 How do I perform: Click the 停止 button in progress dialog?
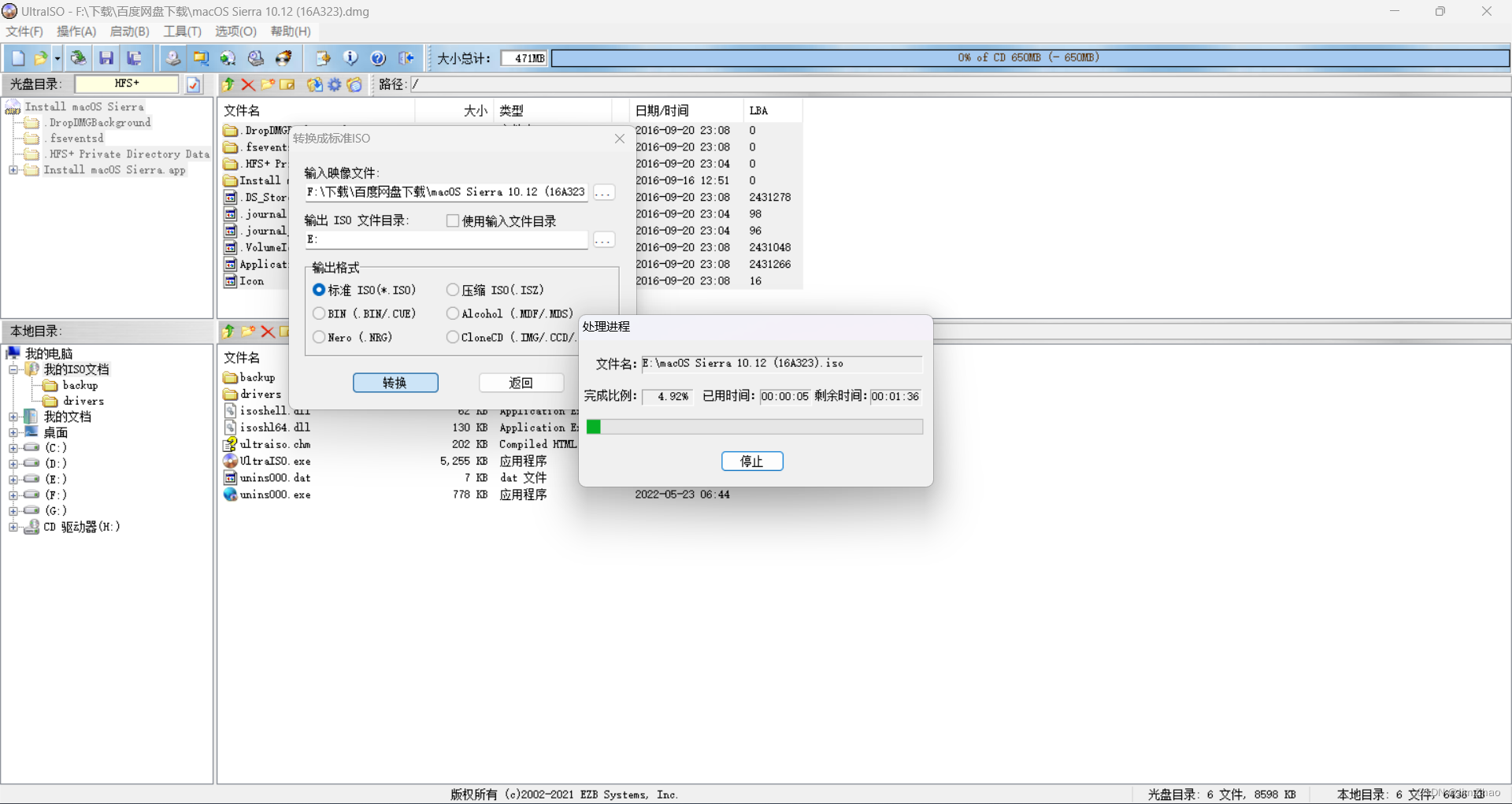tap(752, 461)
